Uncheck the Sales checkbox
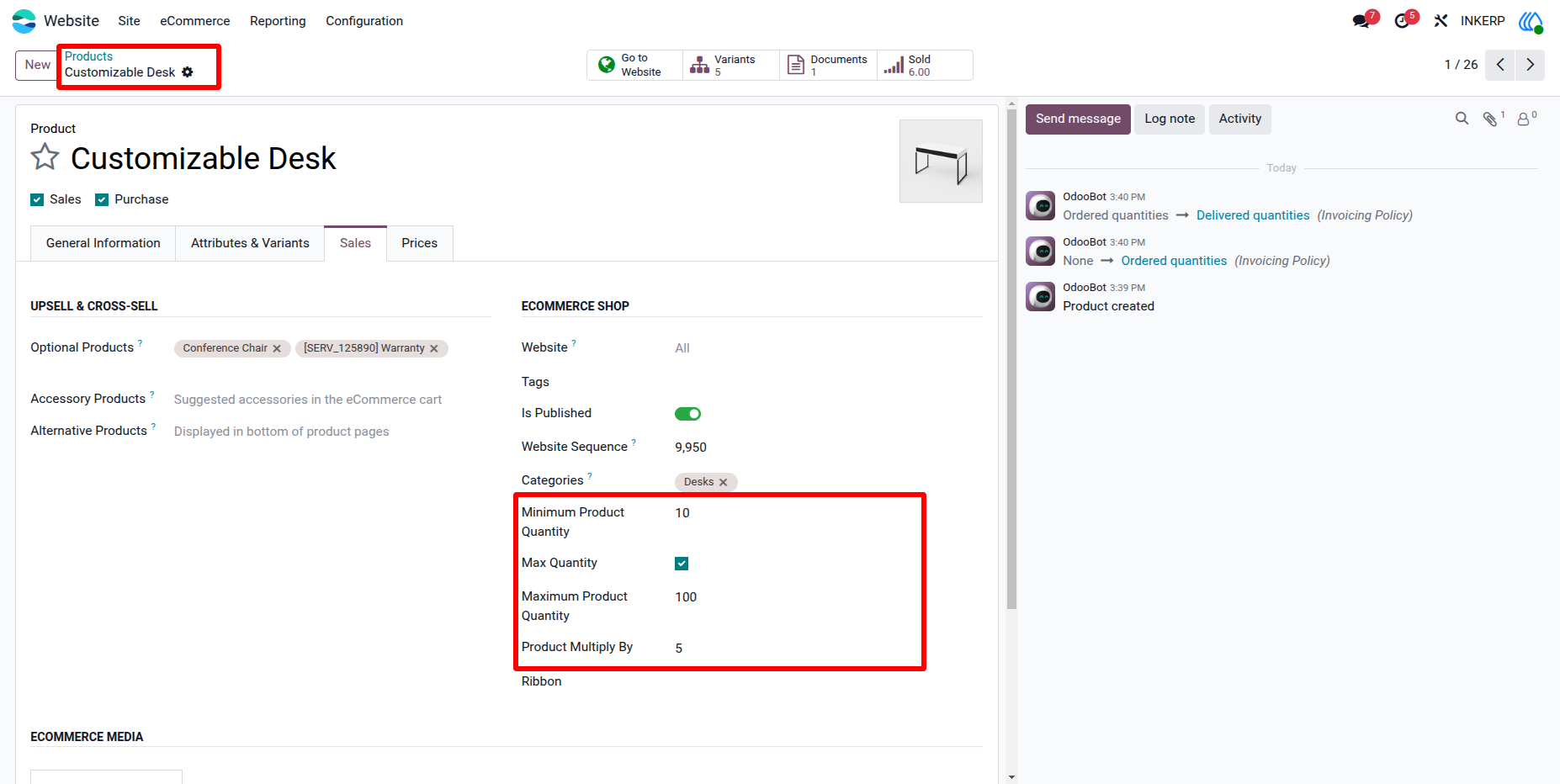Viewport: 1560px width, 784px height. 37,199
